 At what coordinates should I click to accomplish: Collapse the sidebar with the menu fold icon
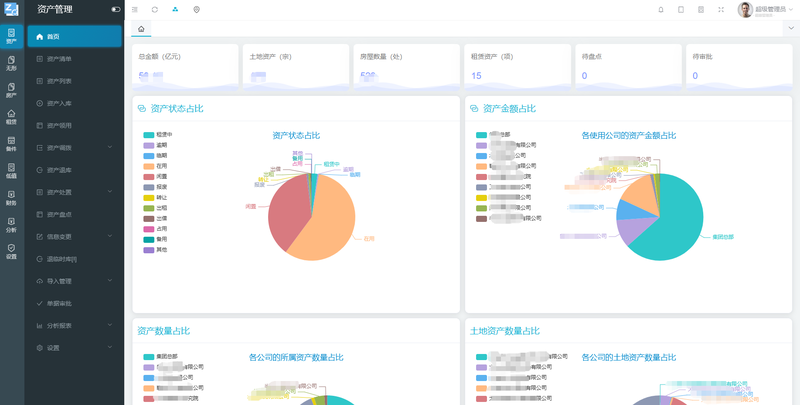click(x=135, y=10)
